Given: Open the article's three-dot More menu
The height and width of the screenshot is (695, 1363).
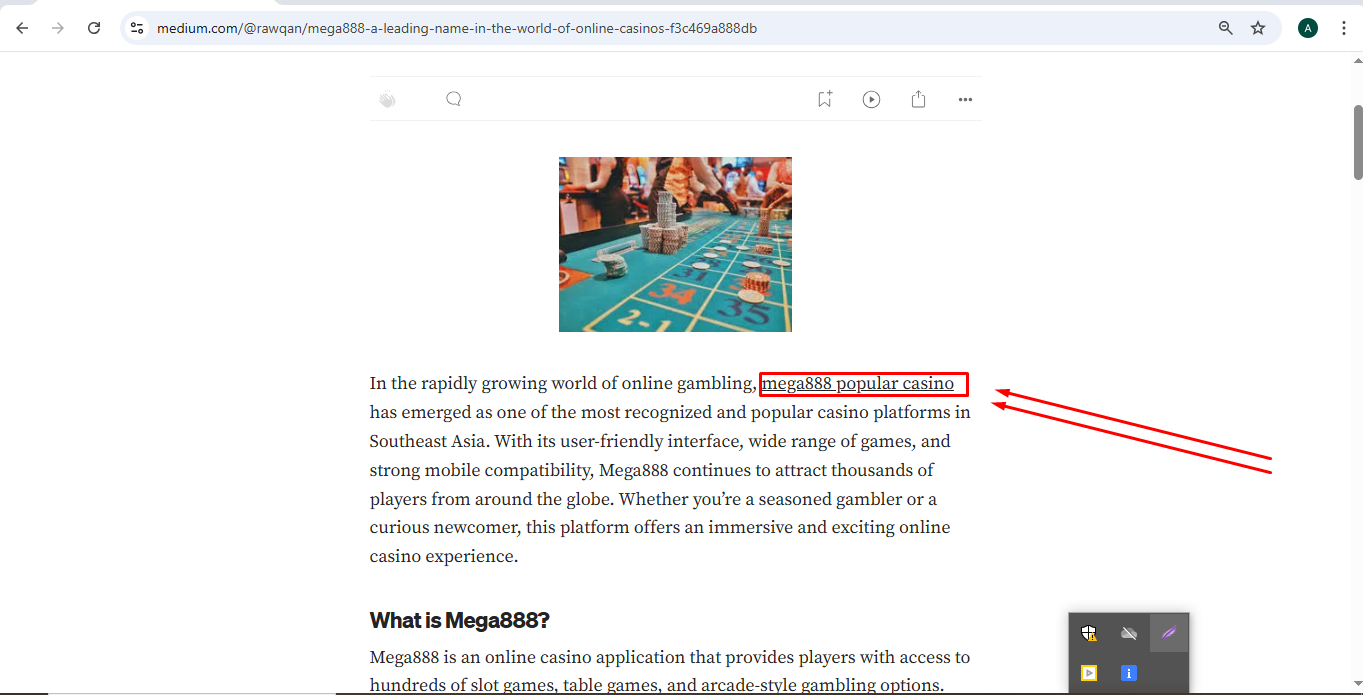Looking at the screenshot, I should point(965,99).
